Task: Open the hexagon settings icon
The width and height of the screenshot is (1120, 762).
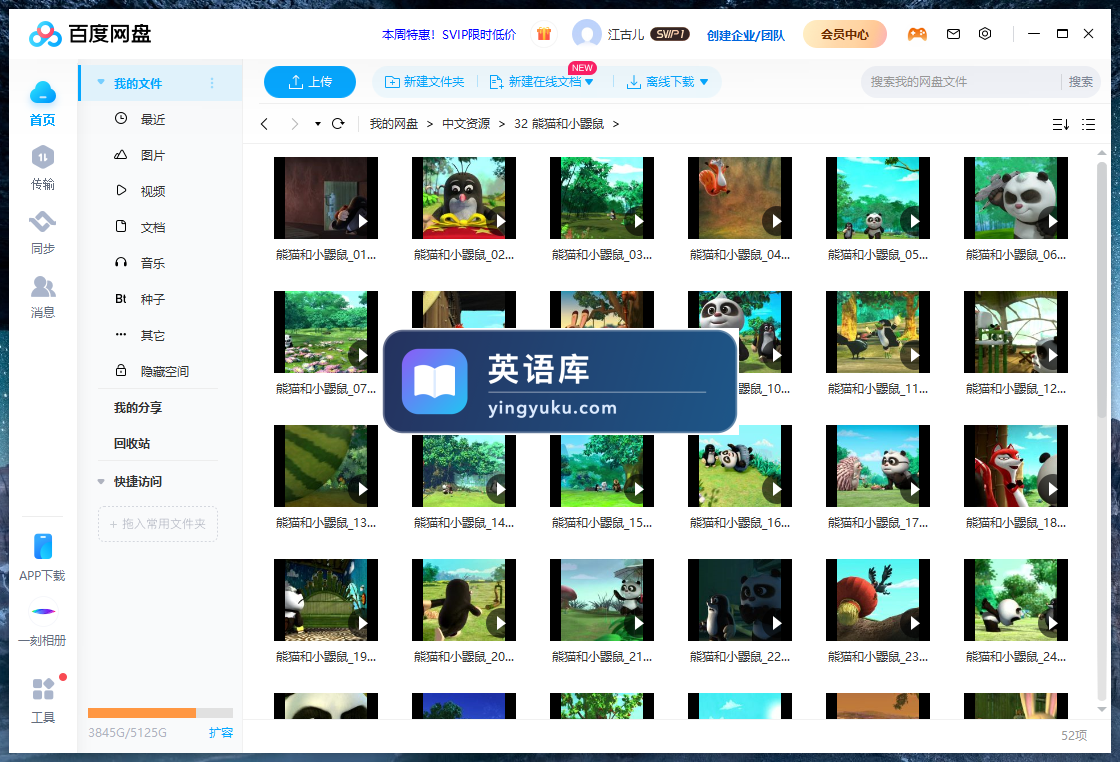Action: 985,34
